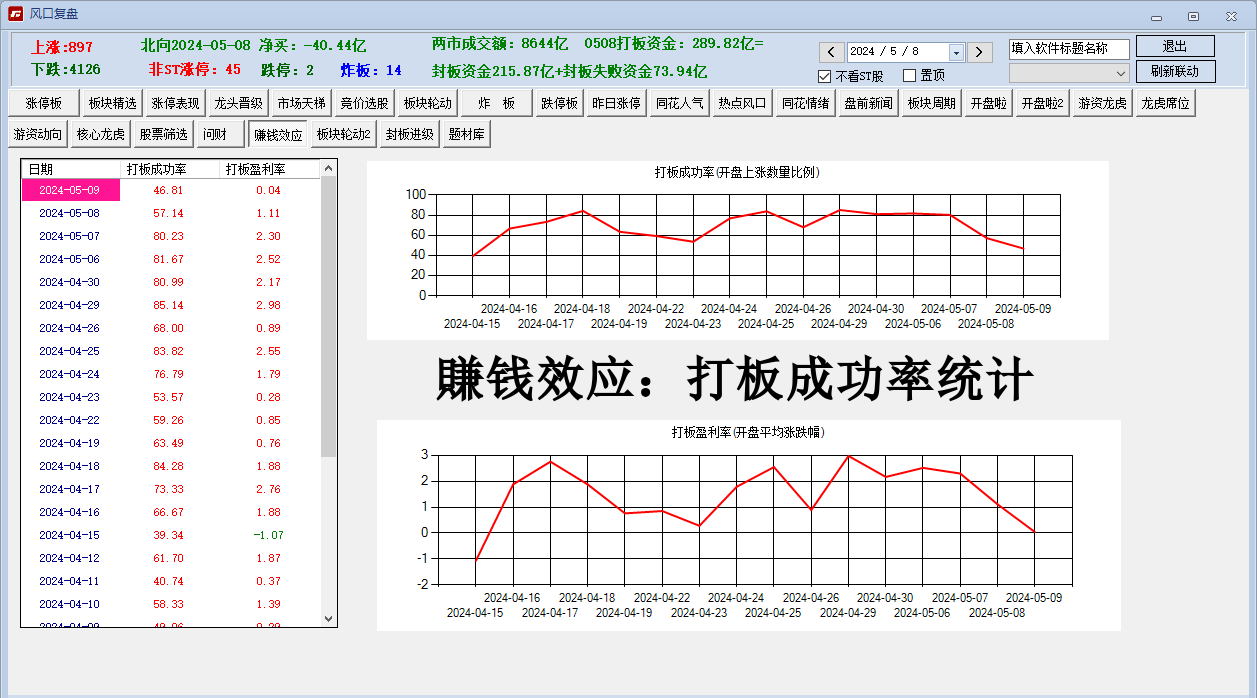Click the 打板成功率 line chart
Viewport: 1257px width, 698px height.
coord(738,250)
